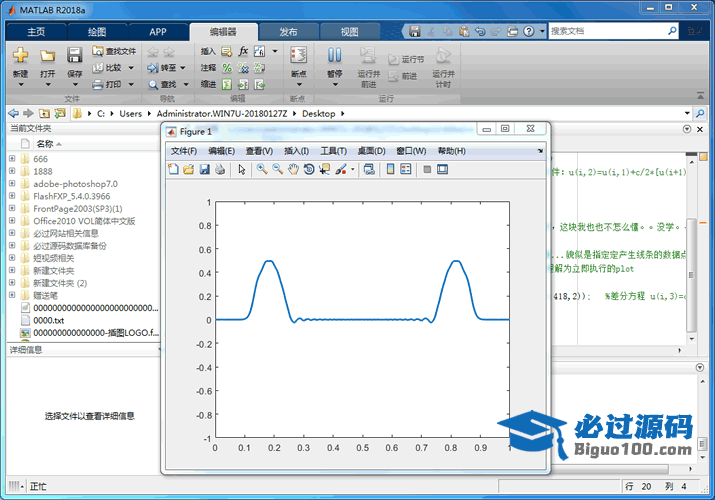Select Figure 1 edit plot arrow tool
The width and height of the screenshot is (715, 500).
(242, 169)
